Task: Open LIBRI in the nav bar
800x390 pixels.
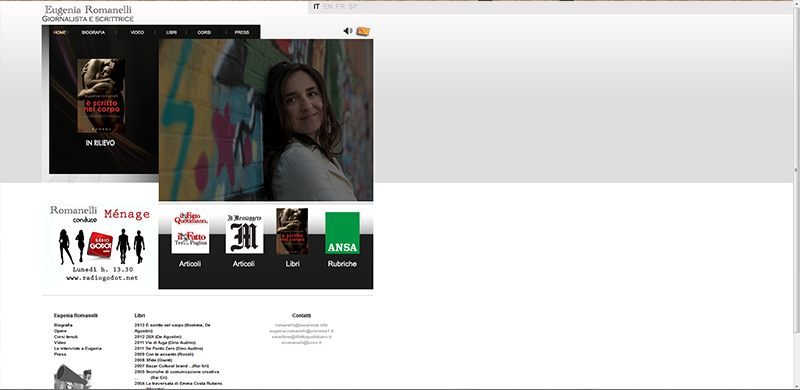Action: pyautogui.click(x=171, y=32)
